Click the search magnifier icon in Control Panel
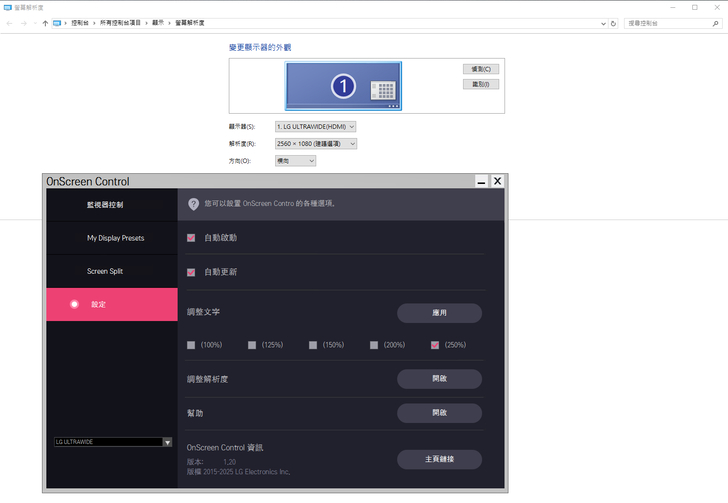Screen dimensions: 728x503 coord(715,23)
